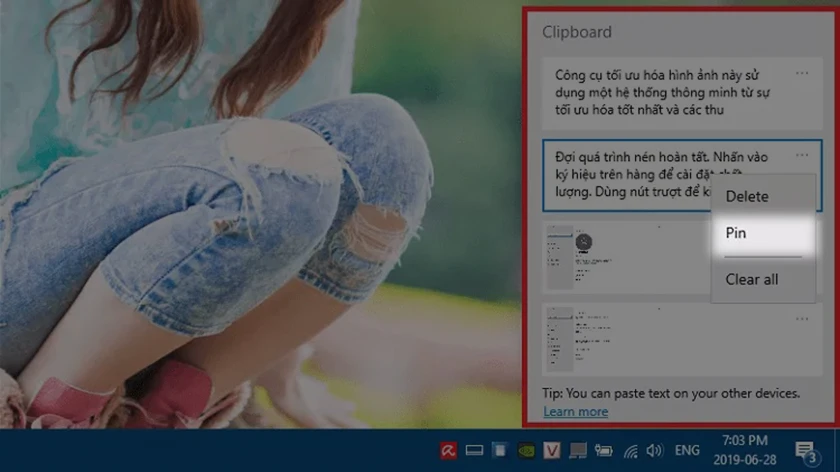Screen dimensions: 840x472
Task: Choose Pin from the clip menu
Action: click(x=763, y=233)
